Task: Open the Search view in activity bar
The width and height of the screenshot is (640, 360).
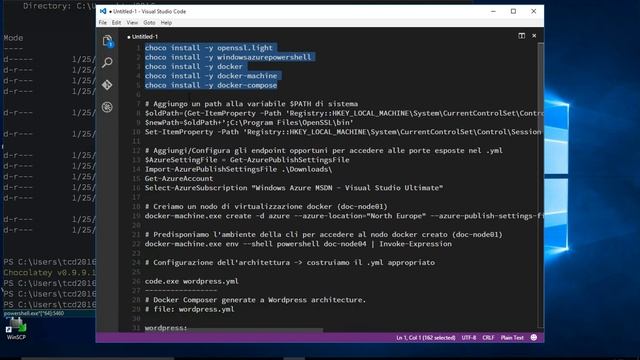Action: pyautogui.click(x=107, y=62)
